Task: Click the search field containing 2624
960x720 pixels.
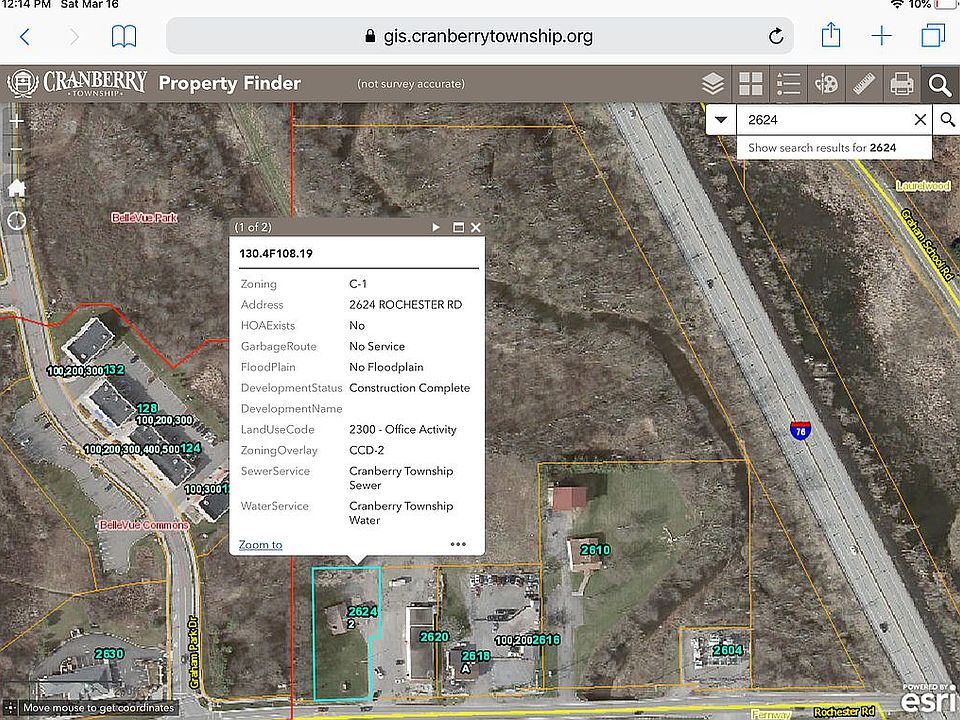Action: [x=820, y=120]
